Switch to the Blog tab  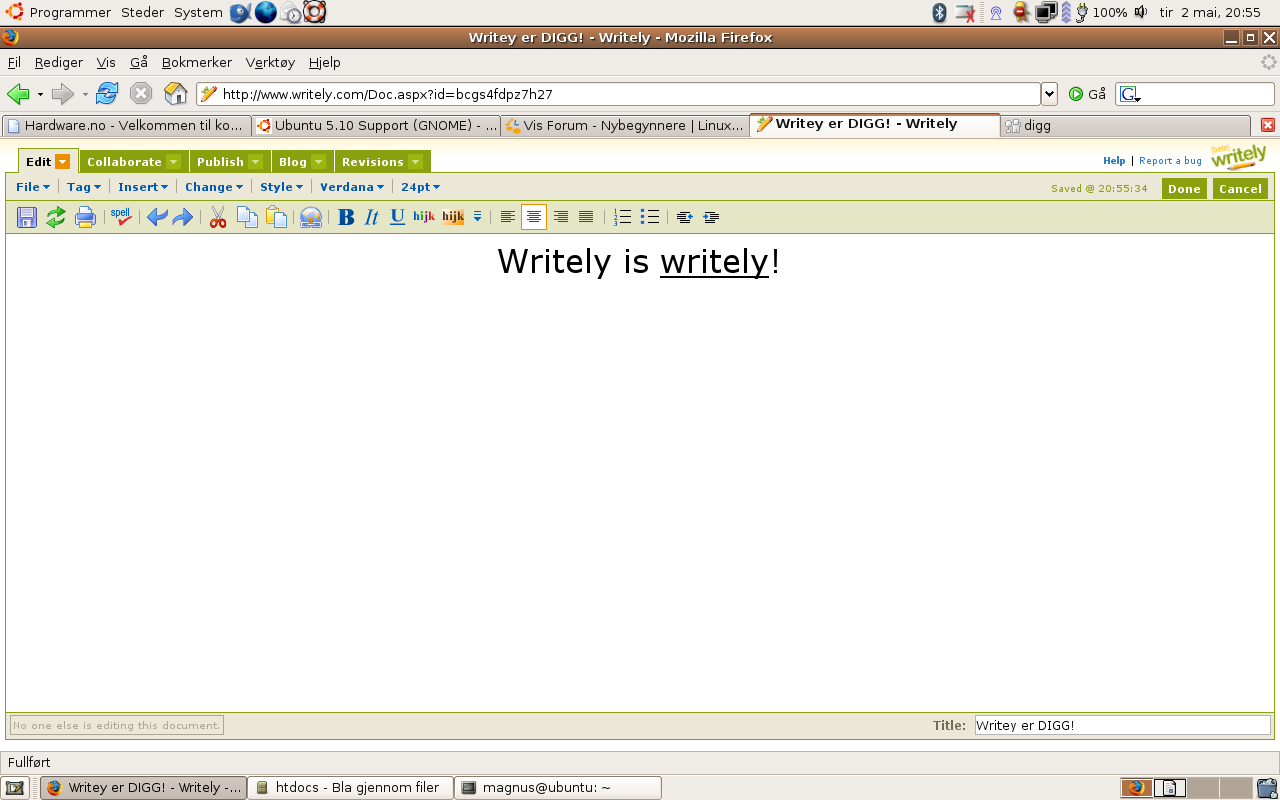click(302, 162)
